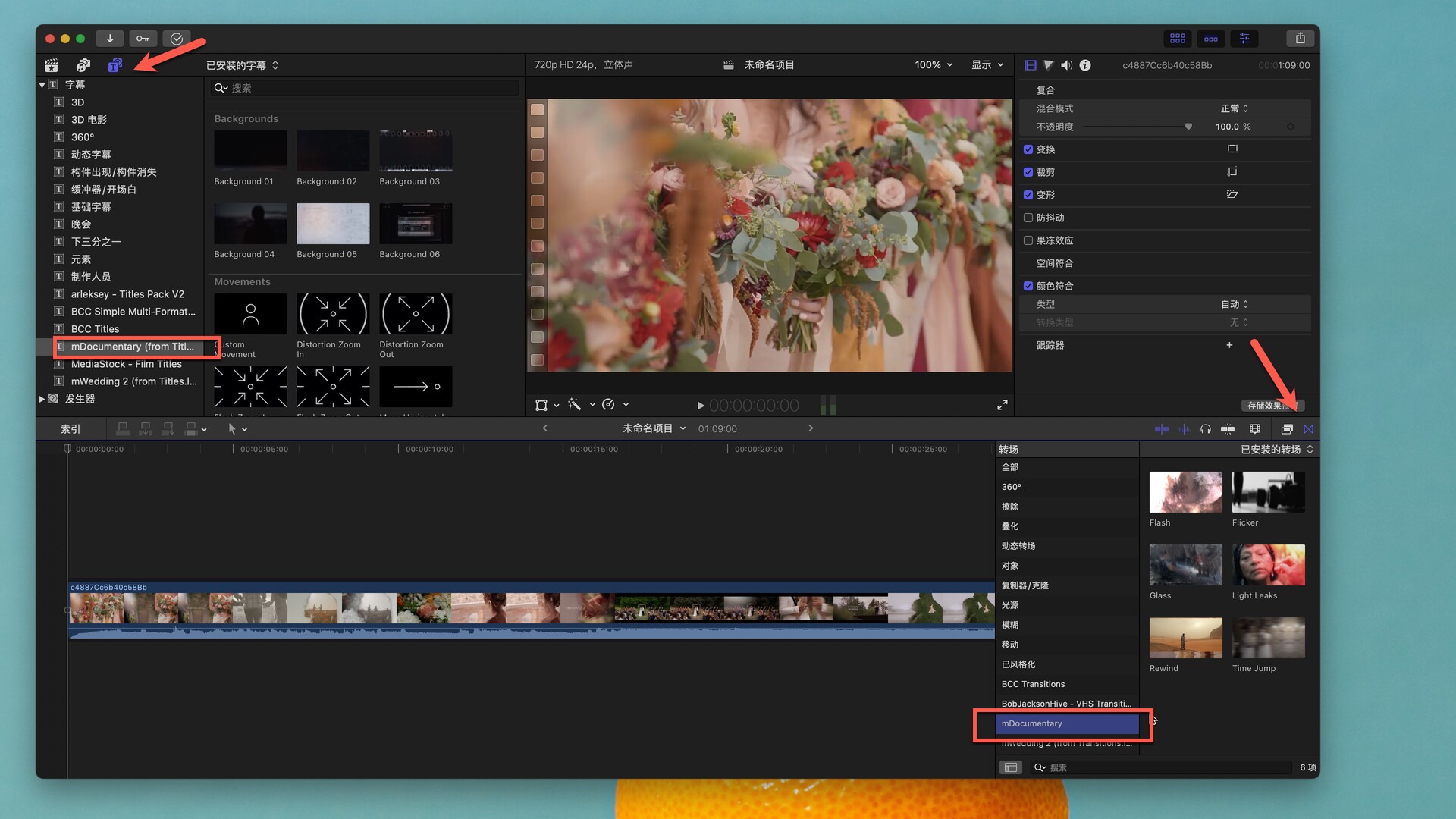
Task: Click the Distort on-screen control icon
Action: point(1232,195)
